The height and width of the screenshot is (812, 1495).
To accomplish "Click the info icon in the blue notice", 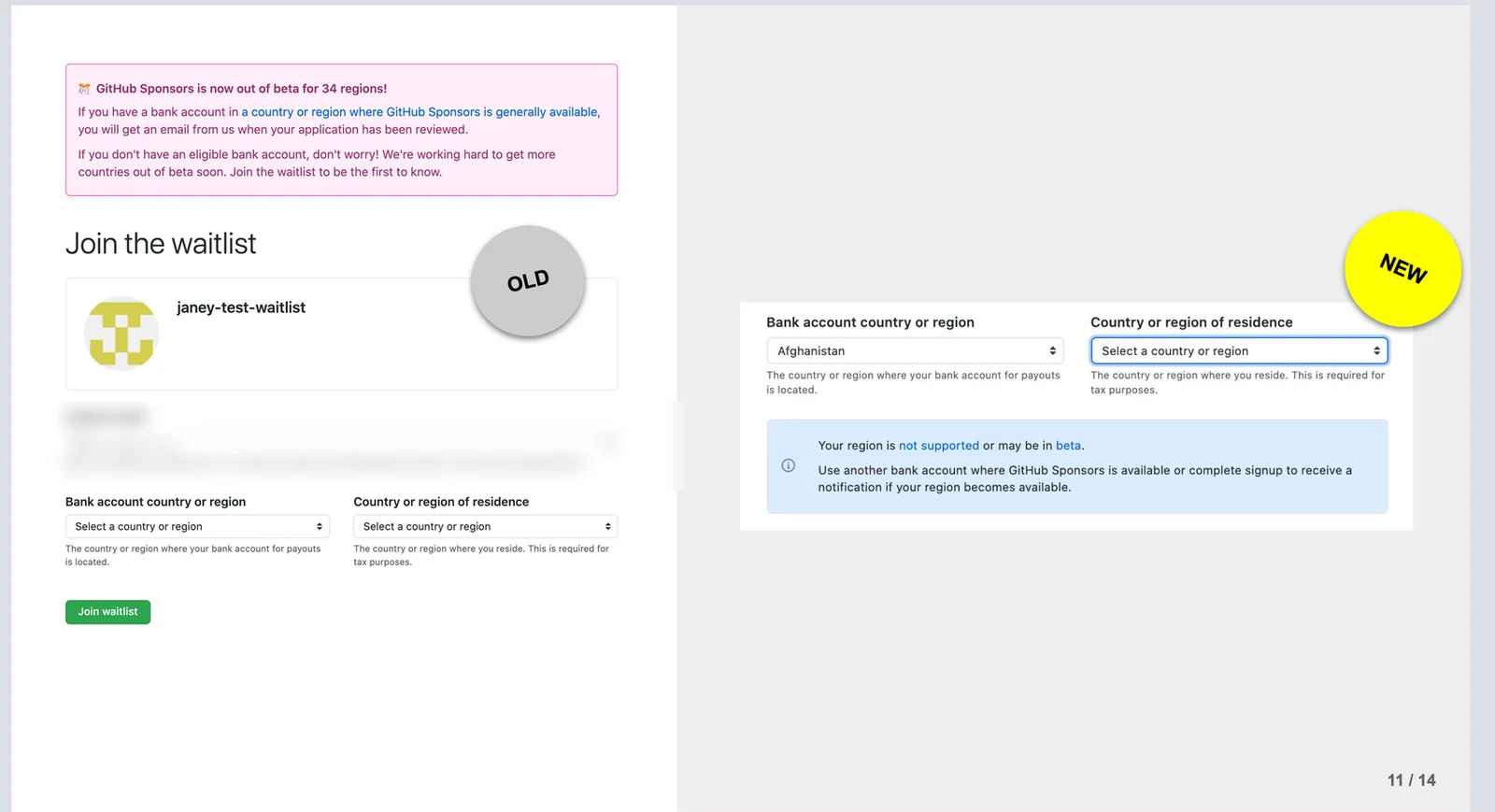I will 789,465.
